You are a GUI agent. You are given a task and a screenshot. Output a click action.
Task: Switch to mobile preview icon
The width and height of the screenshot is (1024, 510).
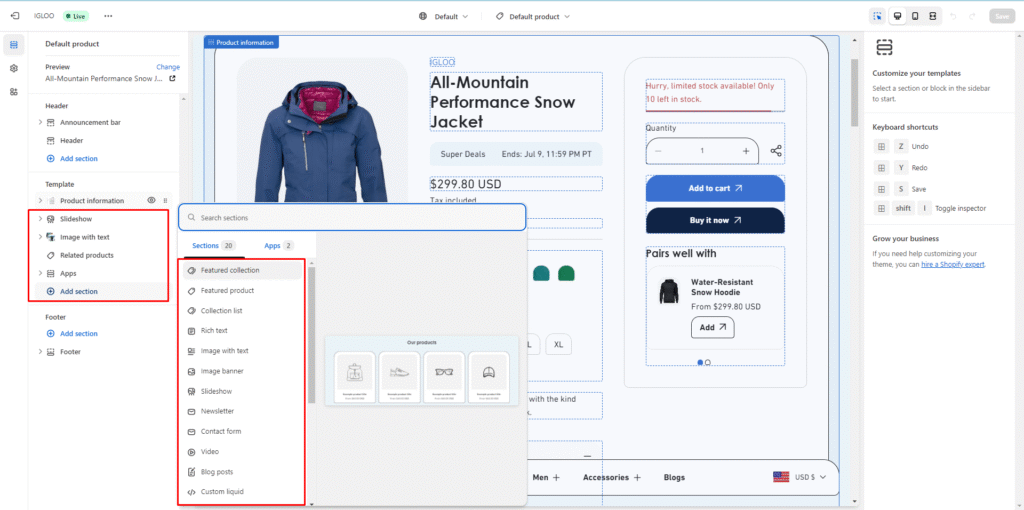(914, 16)
